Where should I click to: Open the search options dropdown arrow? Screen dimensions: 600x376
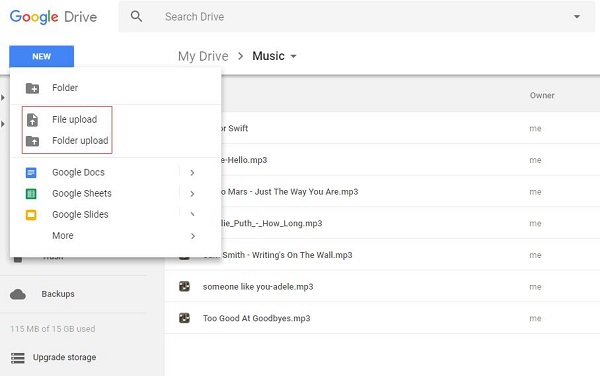tap(577, 16)
